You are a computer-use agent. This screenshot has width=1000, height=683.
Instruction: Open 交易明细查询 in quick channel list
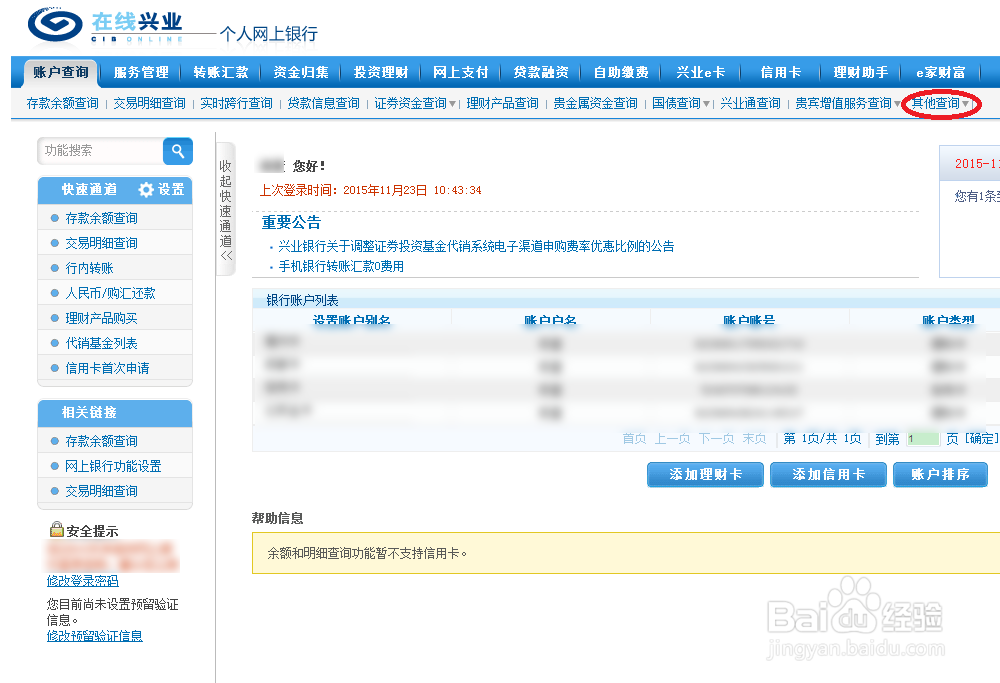click(101, 243)
